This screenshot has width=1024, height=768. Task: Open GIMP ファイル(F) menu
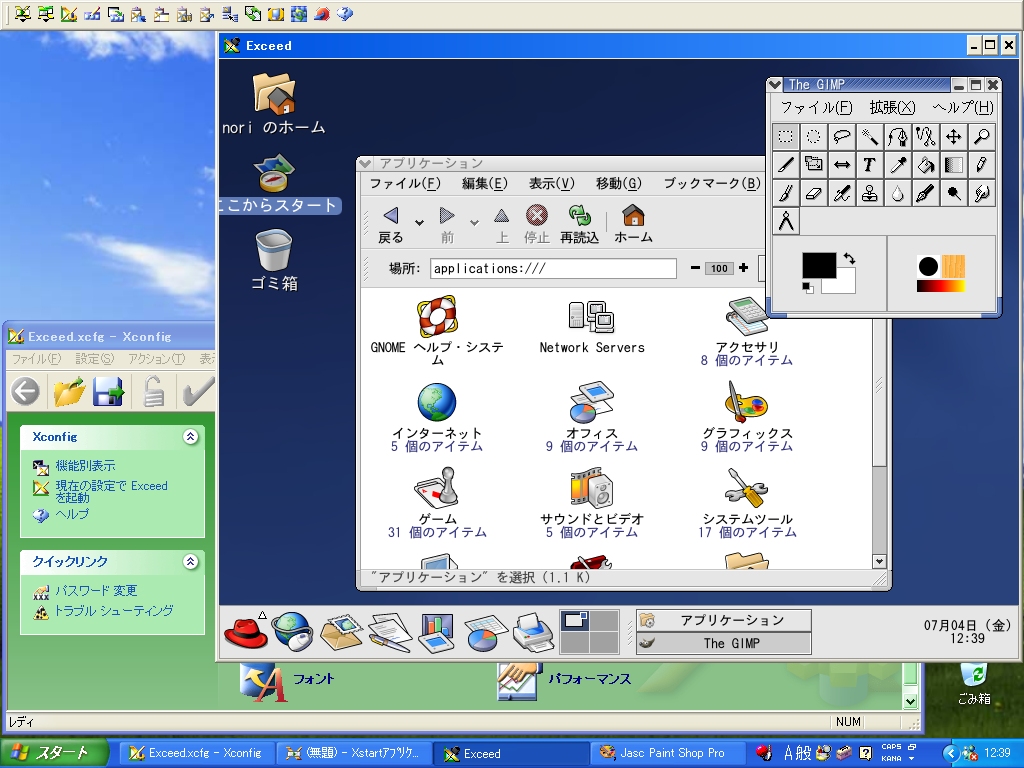pyautogui.click(x=816, y=107)
